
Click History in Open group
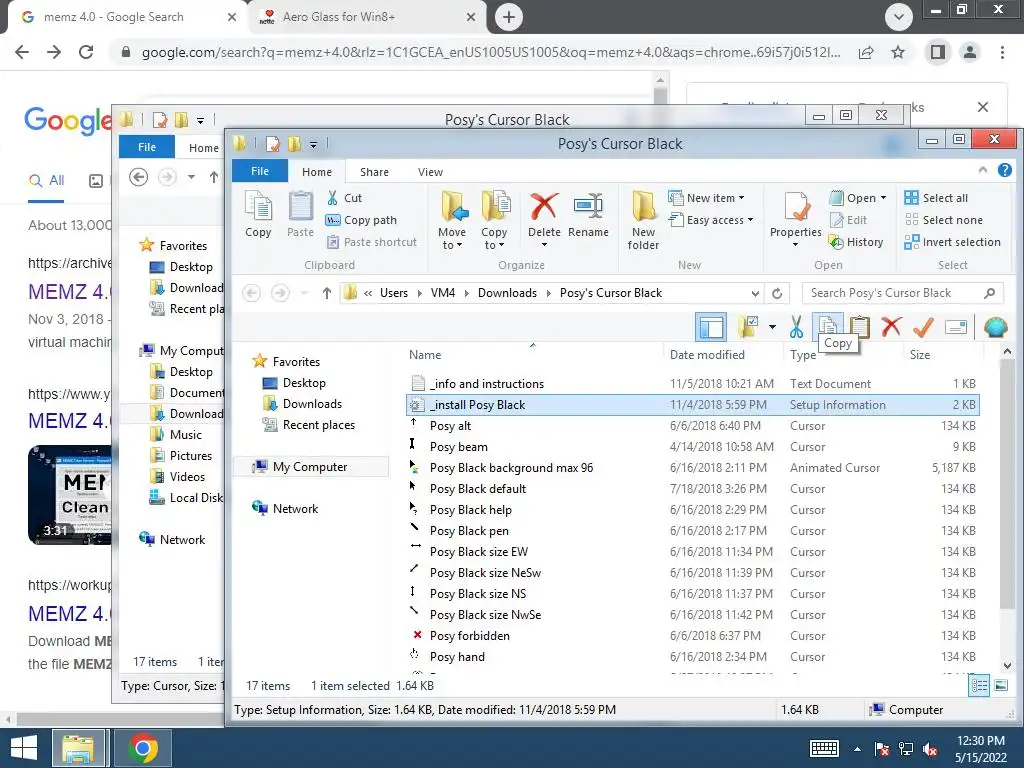[856, 242]
